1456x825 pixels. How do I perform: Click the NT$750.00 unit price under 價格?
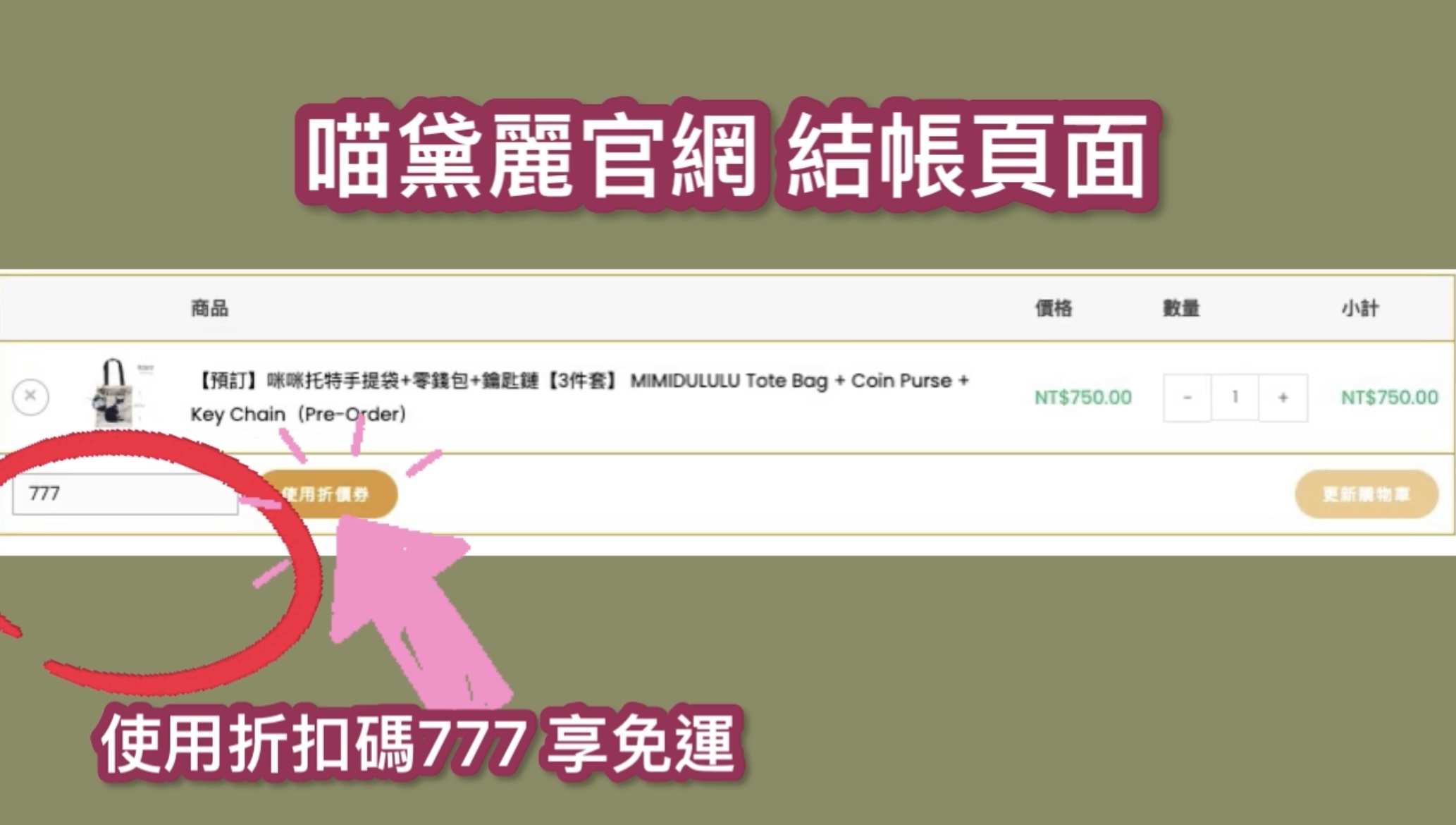click(x=1083, y=398)
